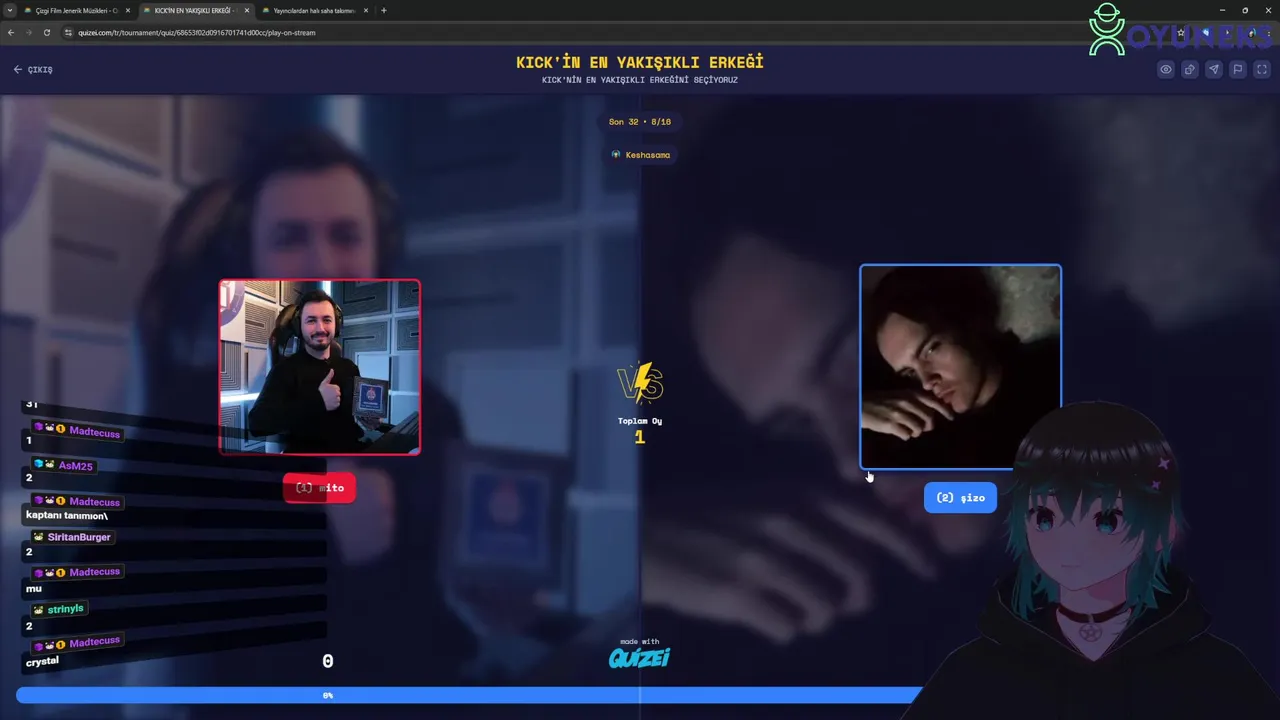
Task: Close the Çizgi Film Jenerik Müzikleri tab
Action: [x=127, y=10]
